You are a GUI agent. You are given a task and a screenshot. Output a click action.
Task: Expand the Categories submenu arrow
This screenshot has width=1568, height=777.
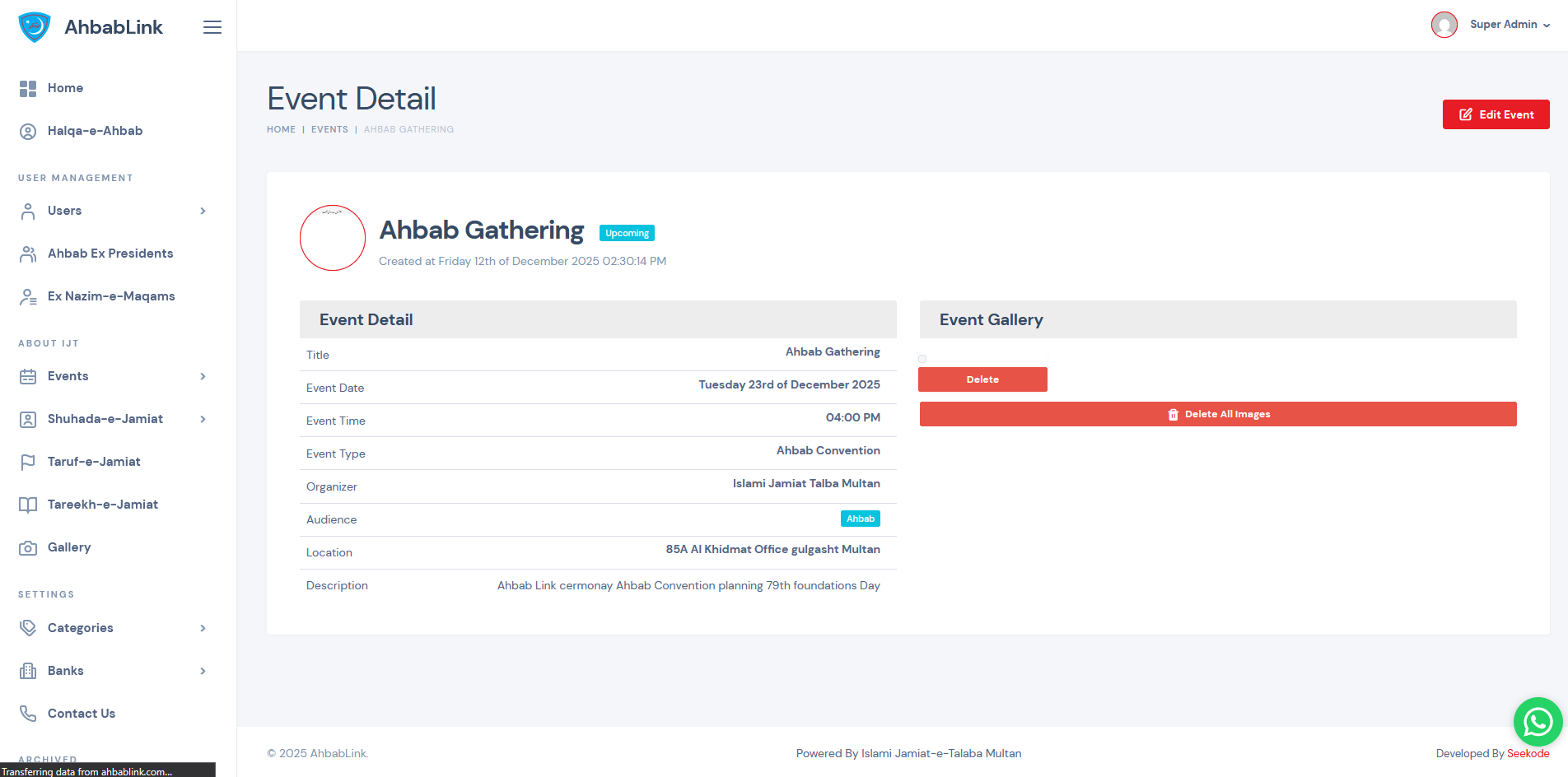(x=203, y=629)
